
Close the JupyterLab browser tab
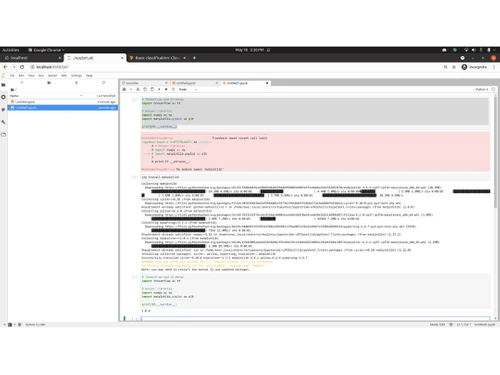point(122,58)
